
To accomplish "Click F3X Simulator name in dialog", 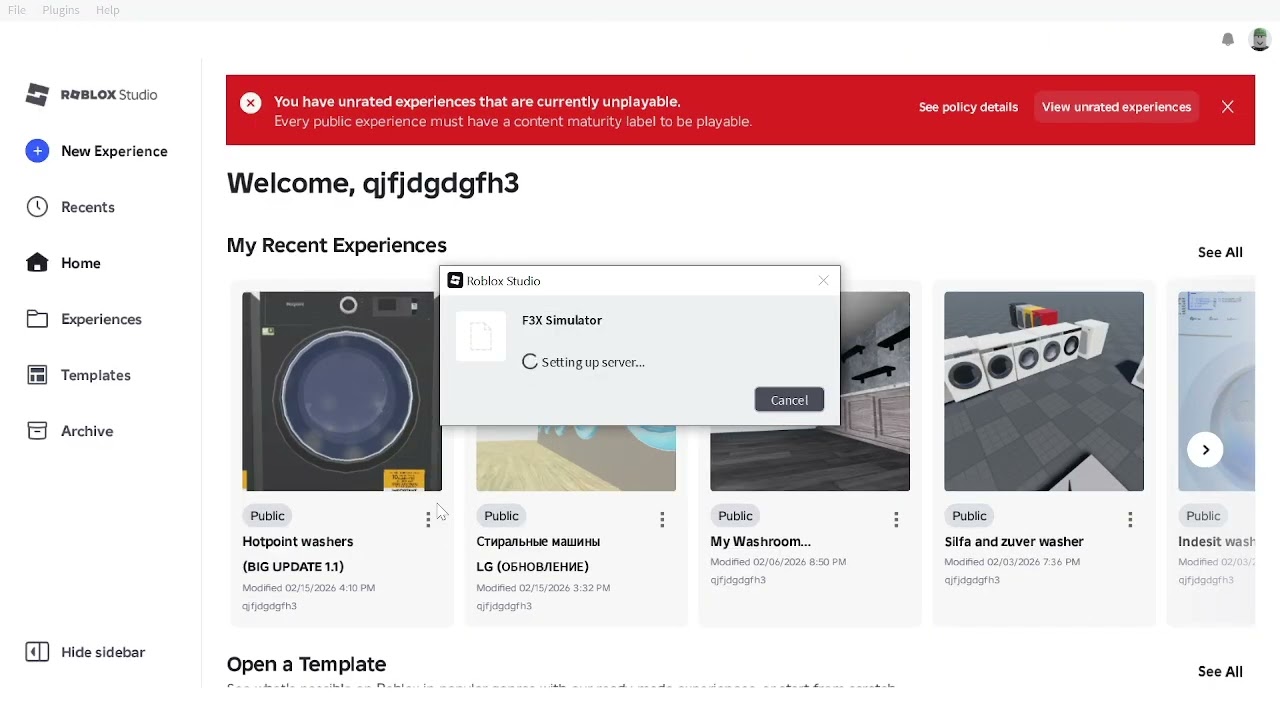I will pyautogui.click(x=562, y=320).
